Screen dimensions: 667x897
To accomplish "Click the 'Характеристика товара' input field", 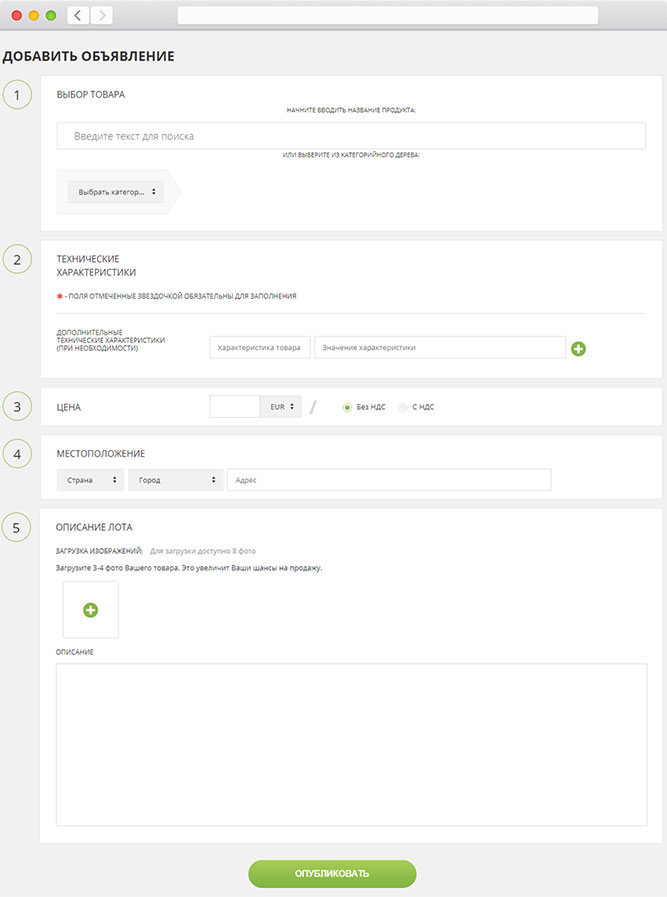I will point(260,348).
